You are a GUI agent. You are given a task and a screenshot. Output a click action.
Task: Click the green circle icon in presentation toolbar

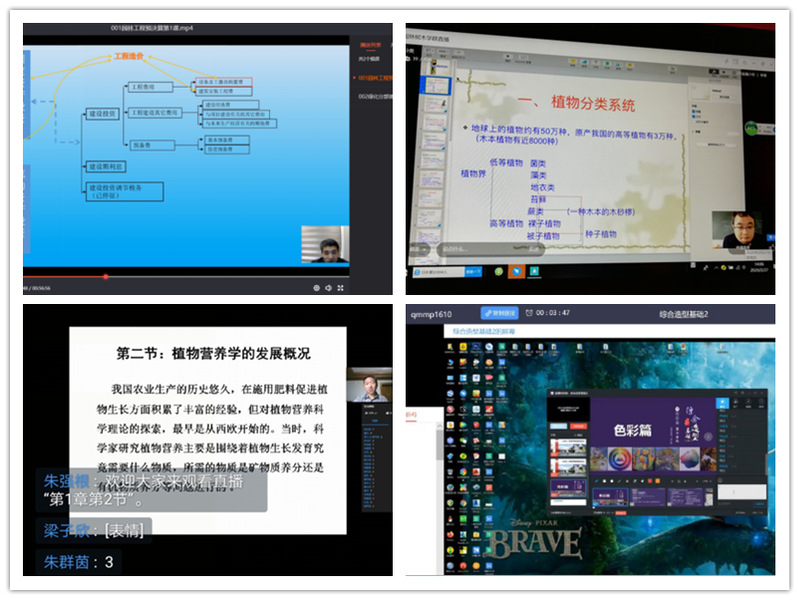tap(606, 64)
